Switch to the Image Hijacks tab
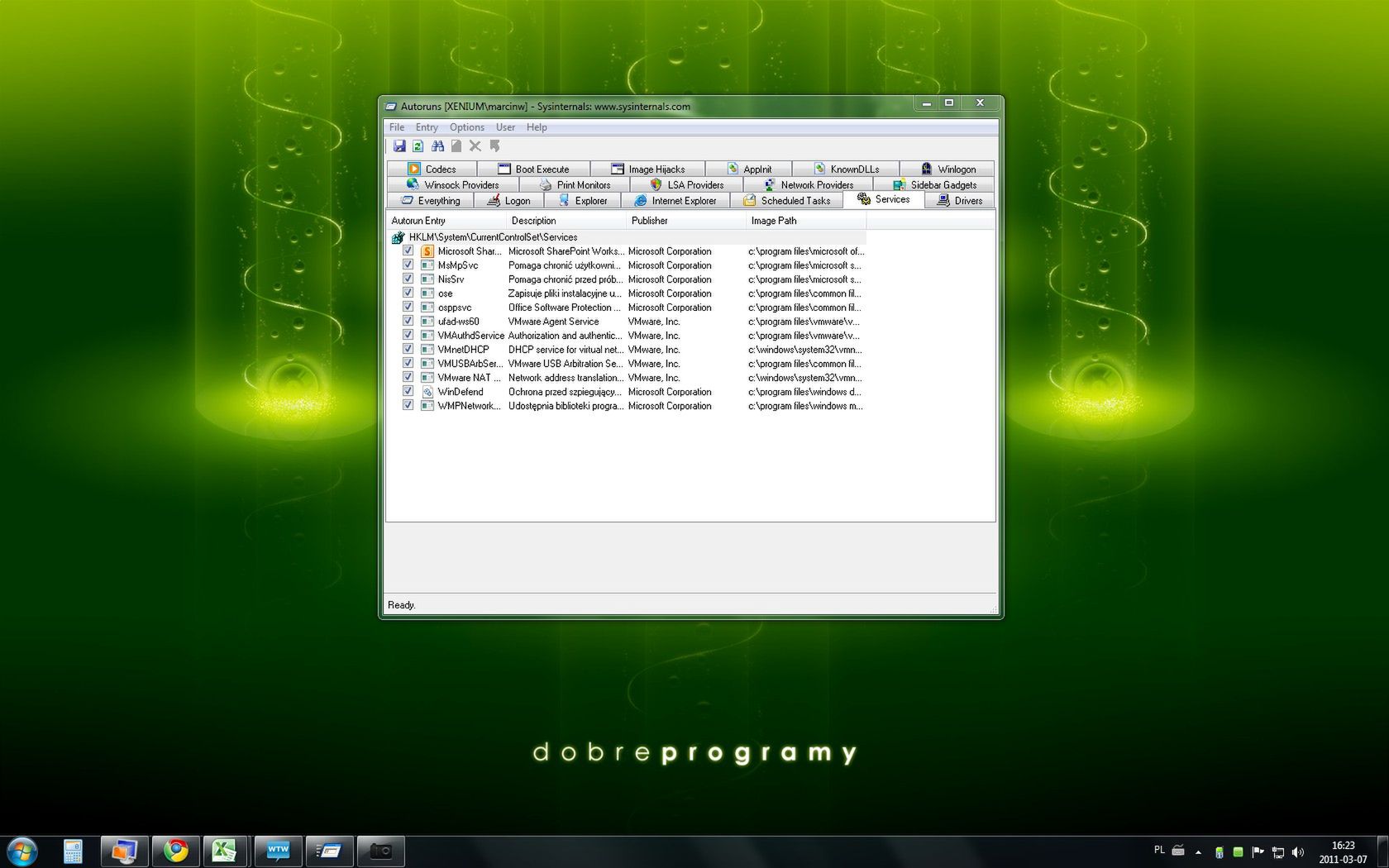 pos(647,169)
